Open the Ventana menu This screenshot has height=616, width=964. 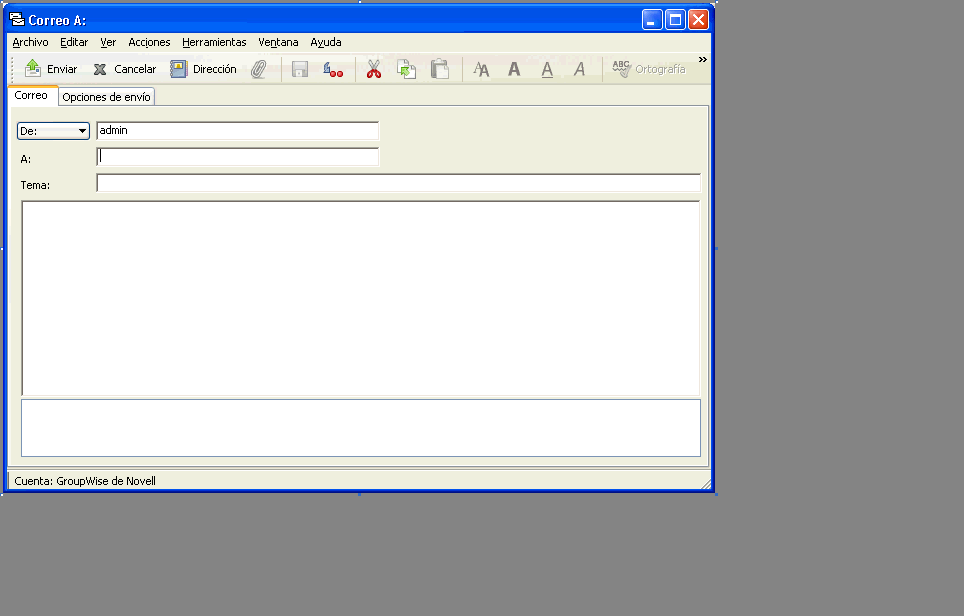point(278,42)
